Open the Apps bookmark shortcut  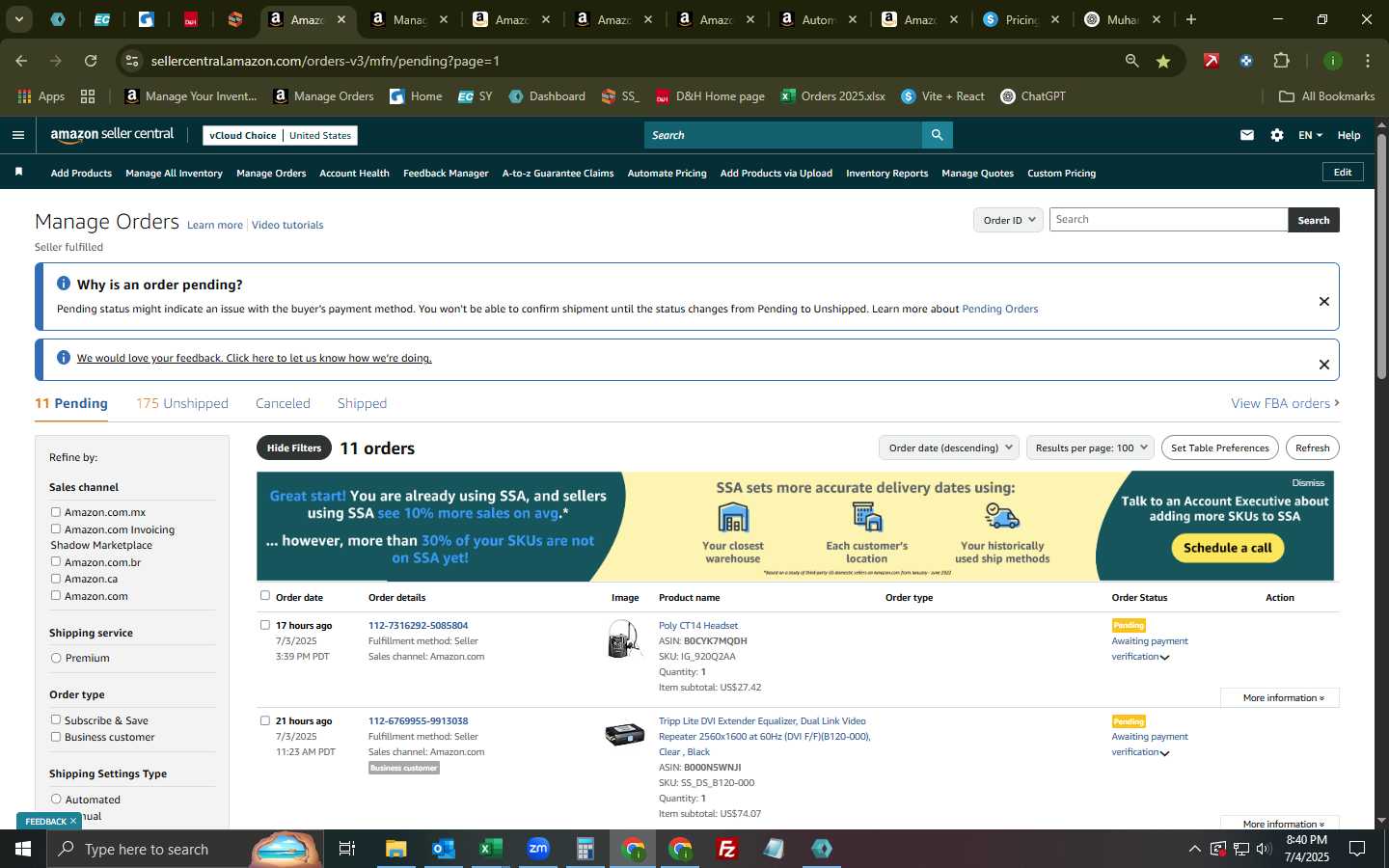(x=41, y=96)
